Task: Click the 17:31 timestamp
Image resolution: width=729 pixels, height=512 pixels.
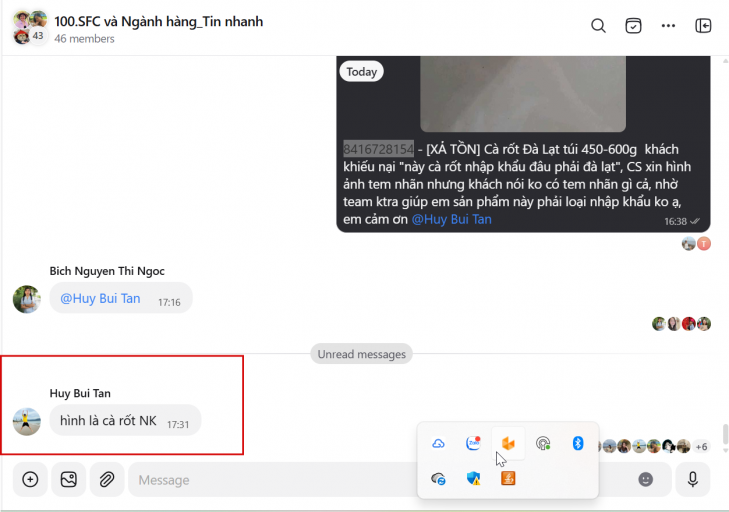Action: 178,425
